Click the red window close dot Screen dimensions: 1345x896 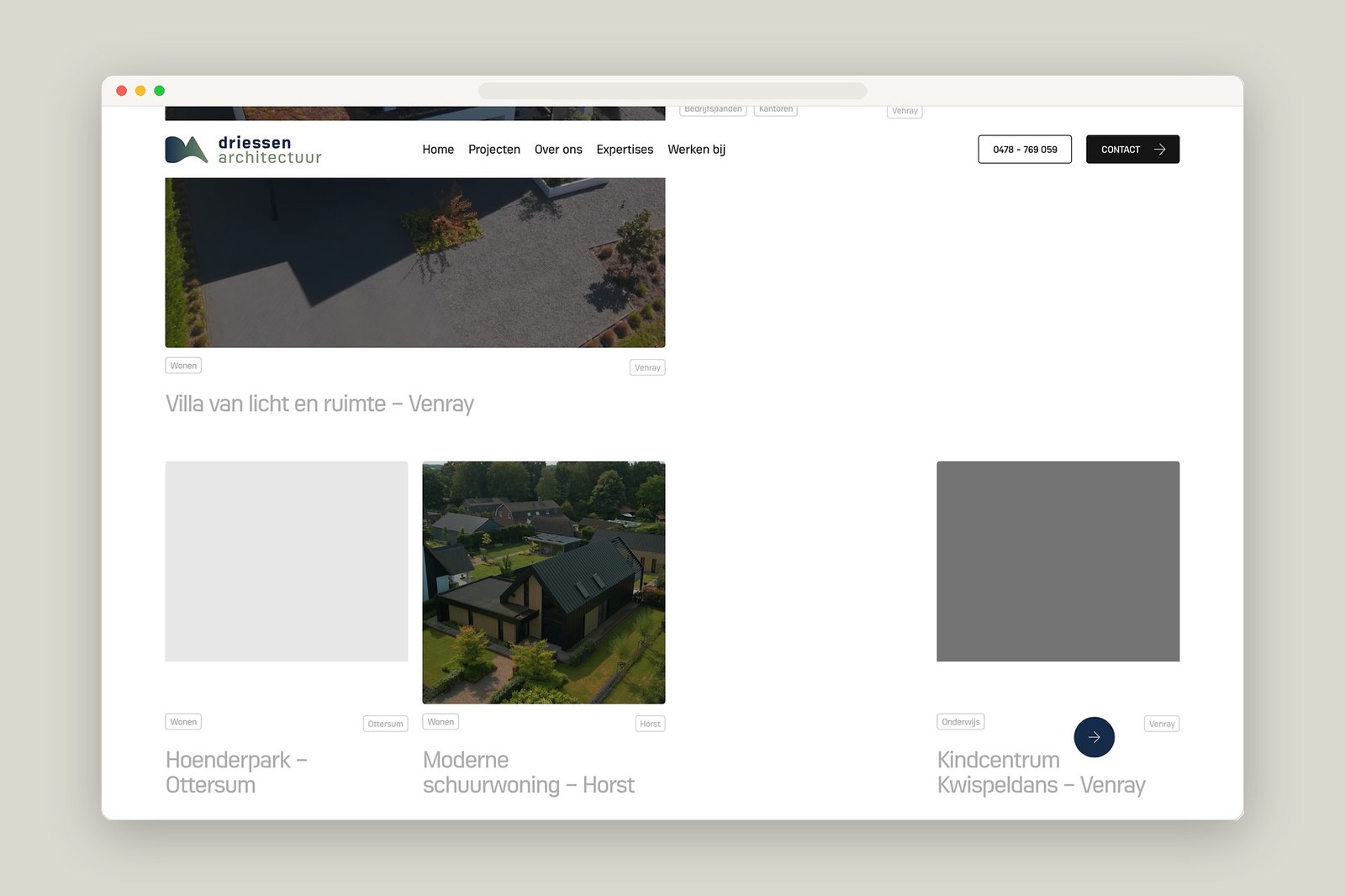121,91
